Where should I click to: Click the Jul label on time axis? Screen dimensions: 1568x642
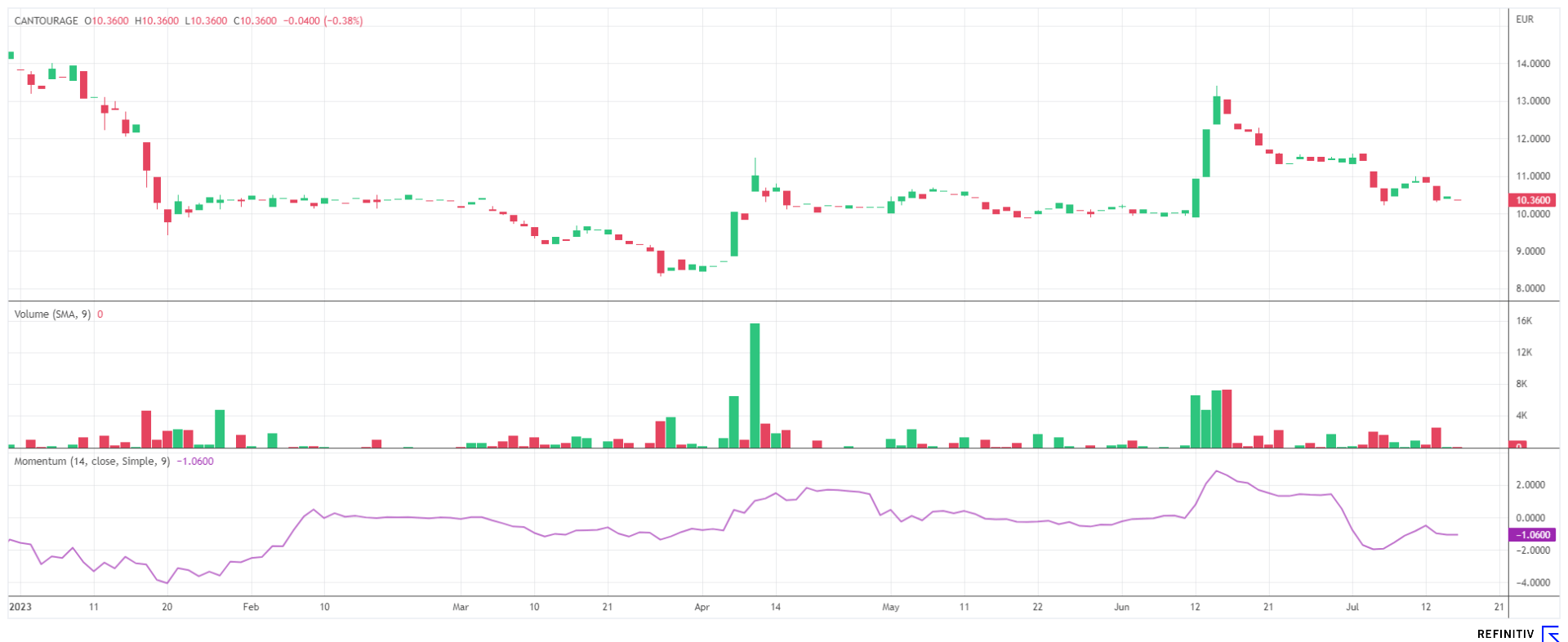tap(1352, 607)
